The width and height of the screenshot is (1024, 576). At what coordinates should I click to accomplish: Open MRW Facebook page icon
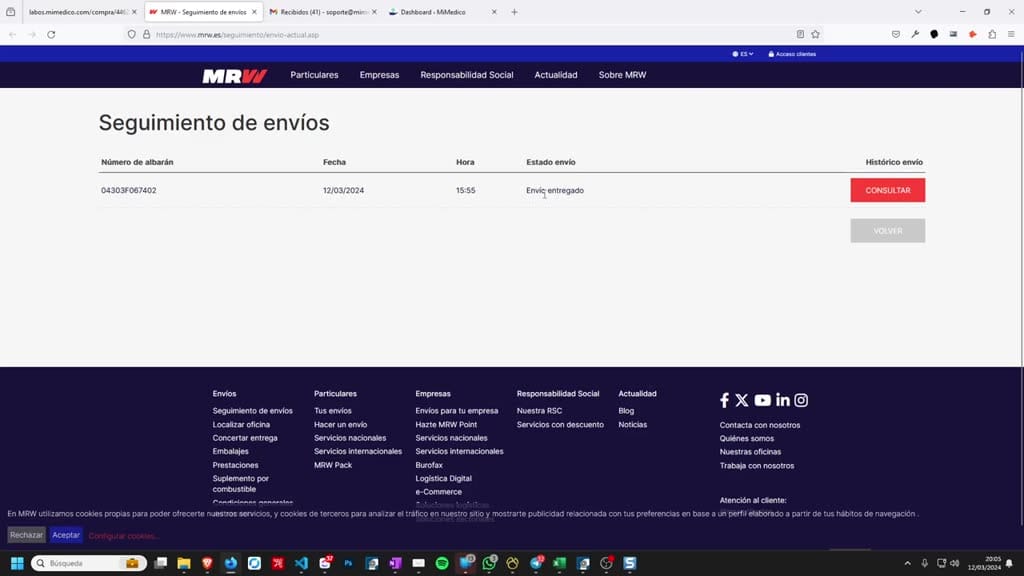tap(724, 400)
